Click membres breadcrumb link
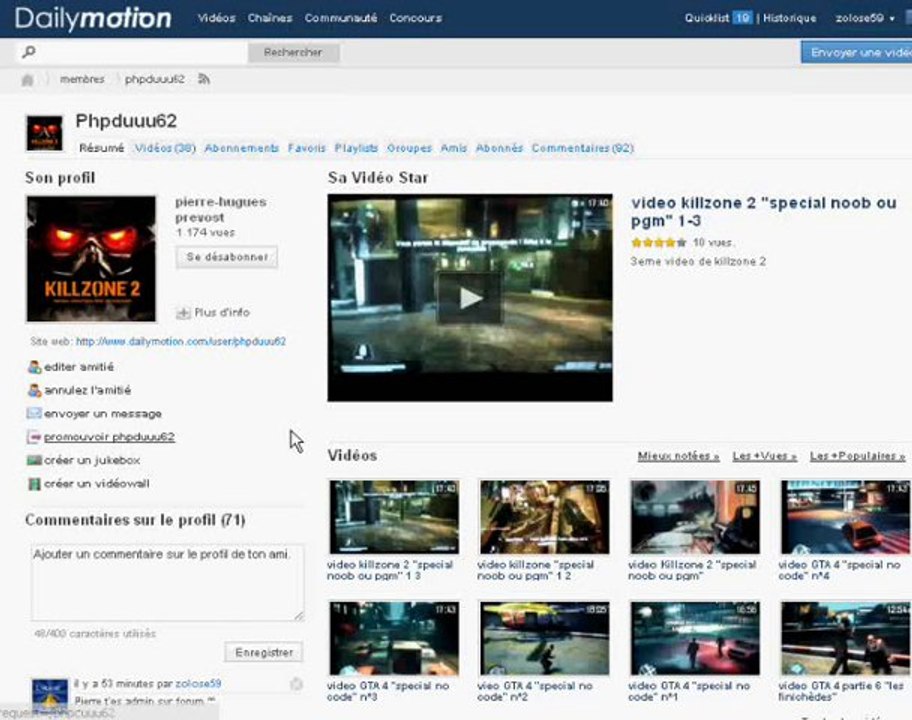Screen dimensions: 912x720 click(82, 79)
